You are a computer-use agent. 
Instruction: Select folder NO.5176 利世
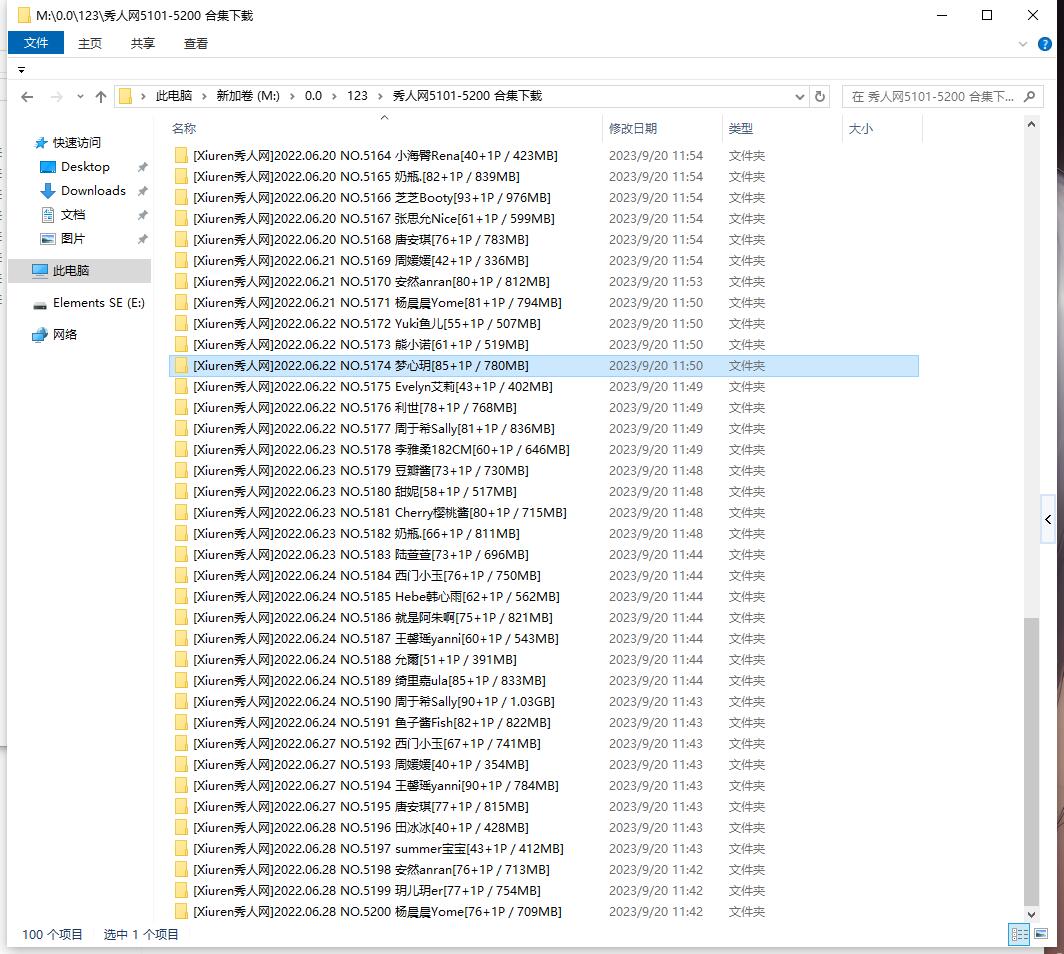click(544, 408)
